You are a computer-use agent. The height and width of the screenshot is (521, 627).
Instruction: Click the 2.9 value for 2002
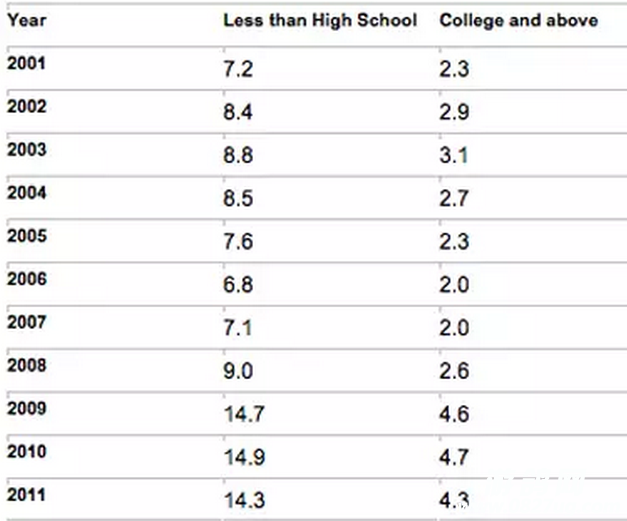click(x=454, y=112)
